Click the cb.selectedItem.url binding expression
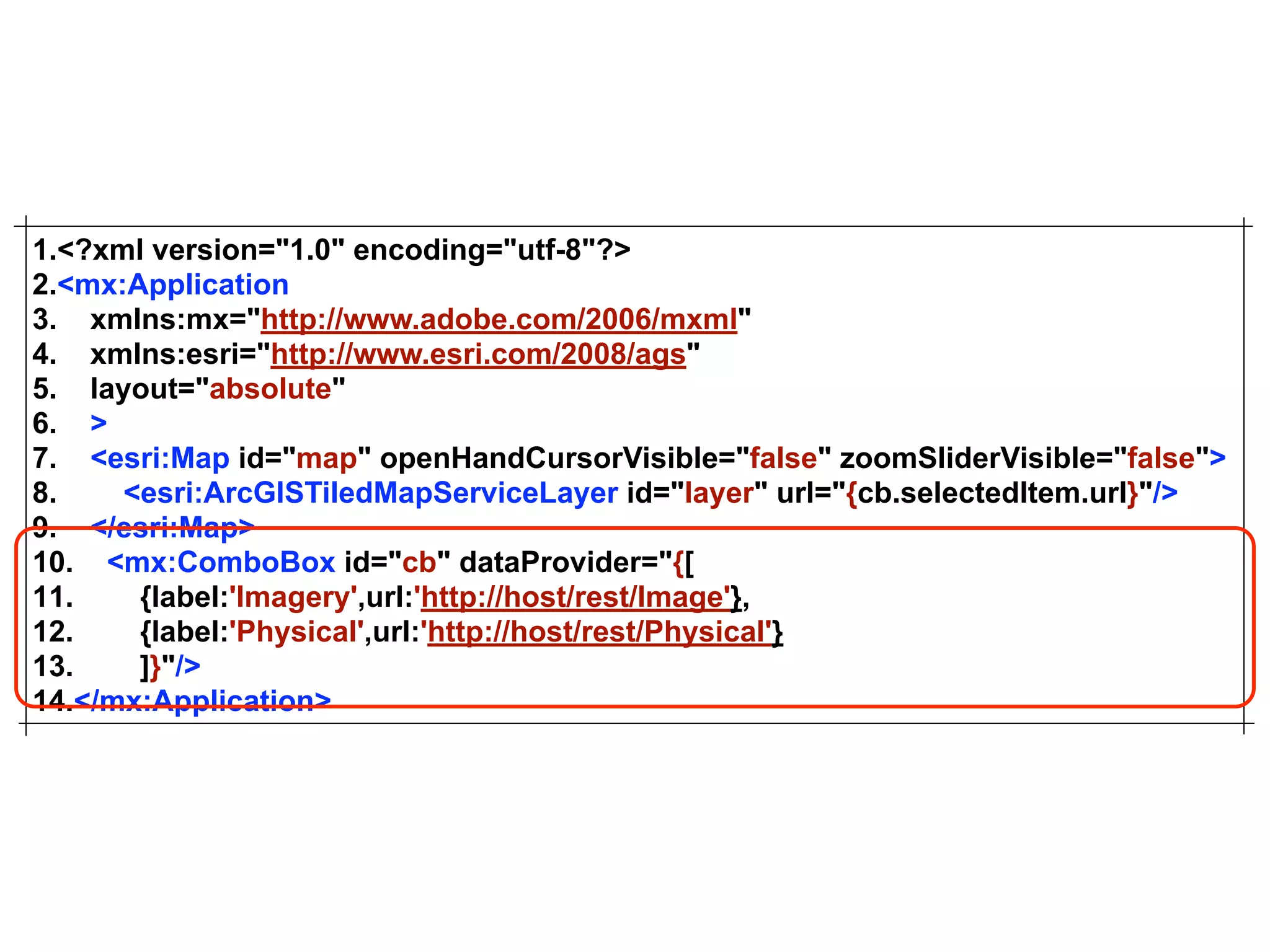 (992, 493)
